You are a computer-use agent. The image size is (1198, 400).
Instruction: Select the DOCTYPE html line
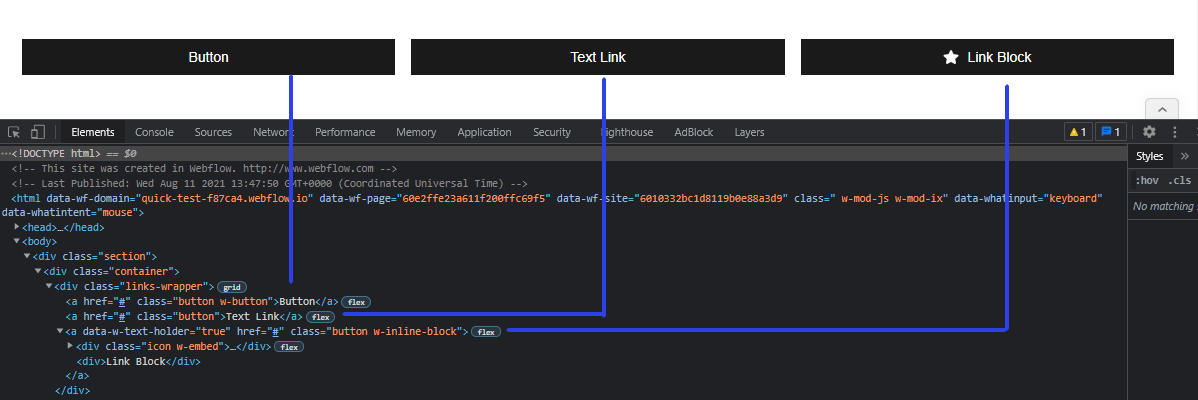click(x=564, y=153)
